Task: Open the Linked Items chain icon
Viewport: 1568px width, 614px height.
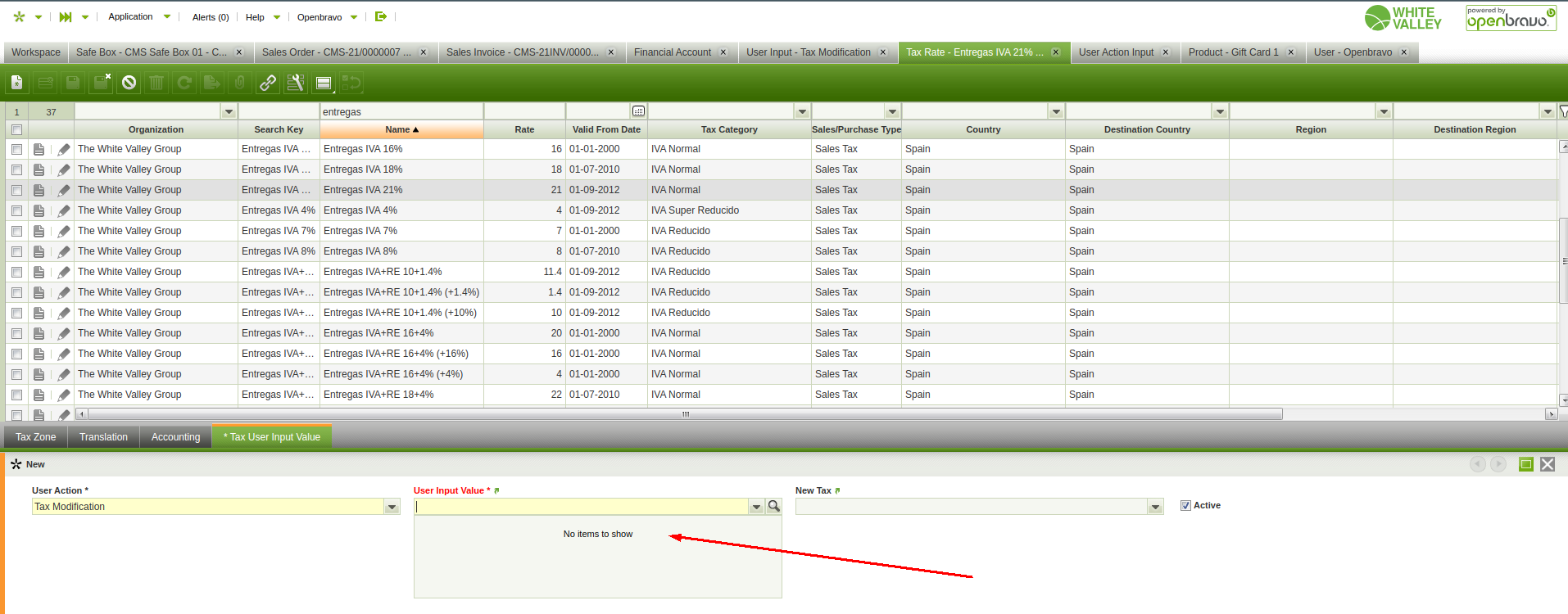Action: tap(268, 83)
